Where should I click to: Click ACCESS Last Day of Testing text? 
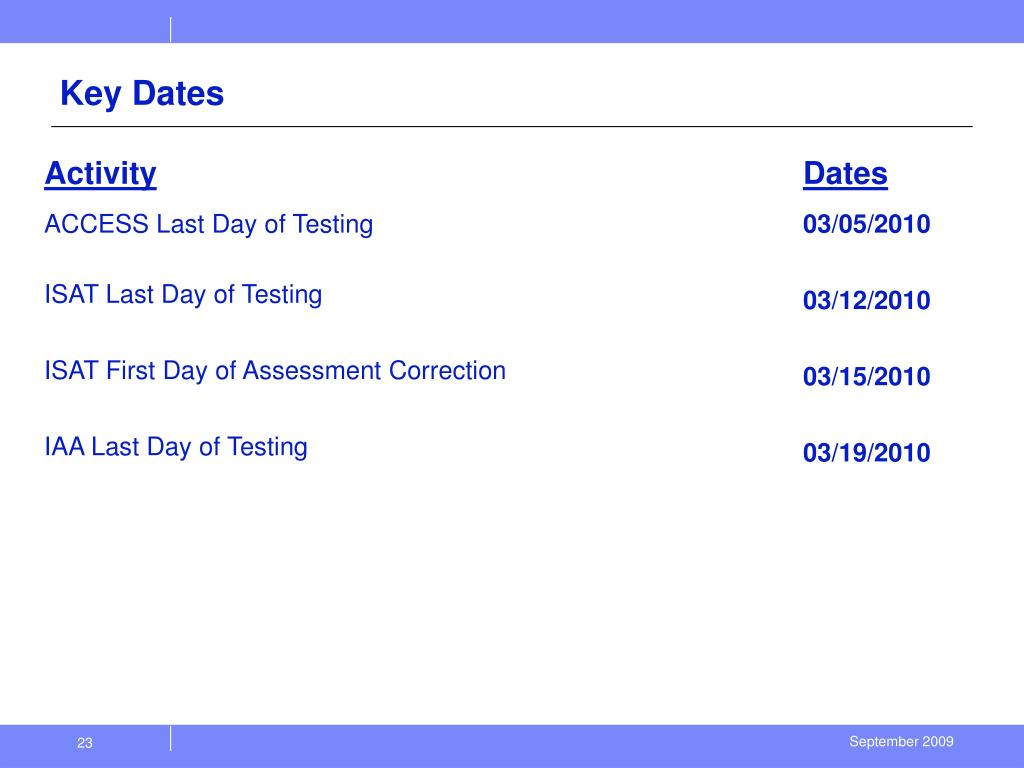click(208, 225)
